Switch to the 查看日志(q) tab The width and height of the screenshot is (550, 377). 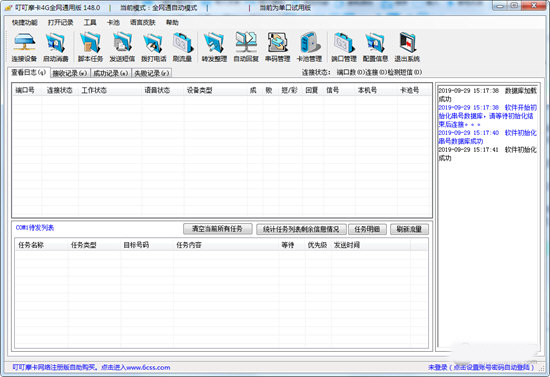coord(29,73)
